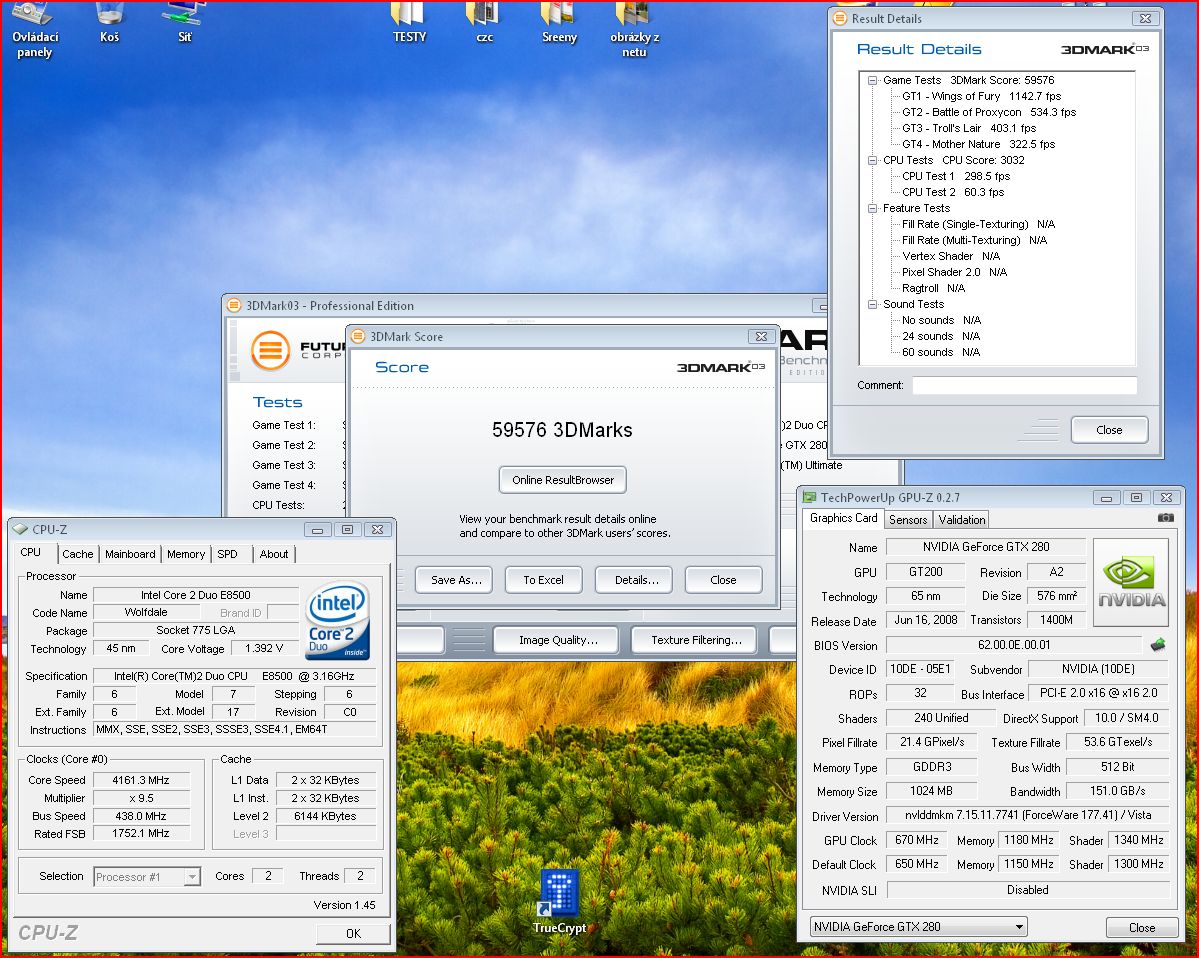Click the GPU-Z screenshot camera icon
This screenshot has height=958, width=1199.
(1165, 518)
